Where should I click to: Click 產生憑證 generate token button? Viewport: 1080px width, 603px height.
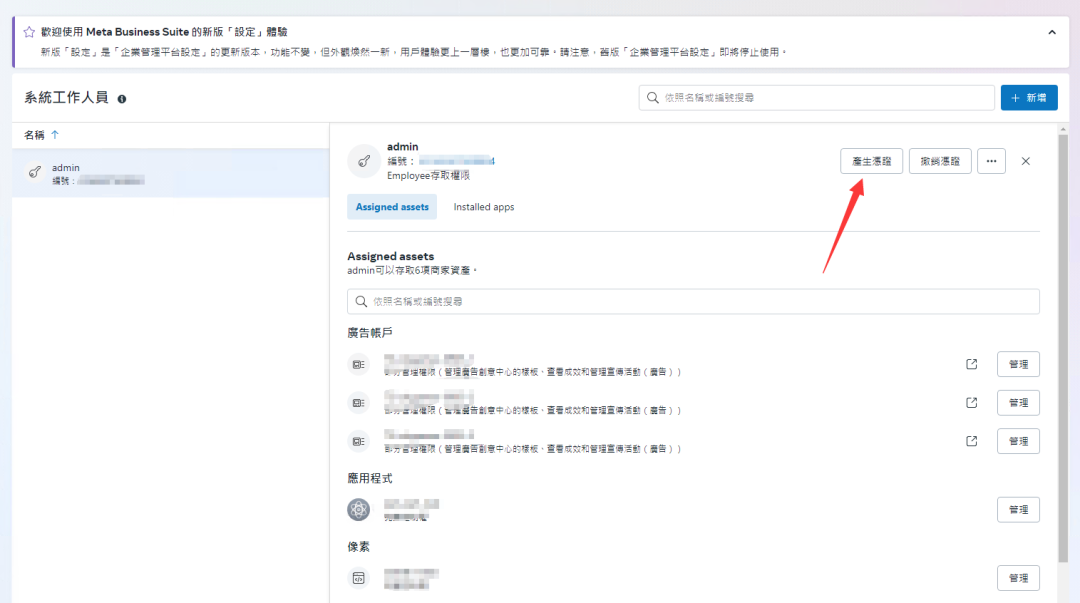coord(871,161)
